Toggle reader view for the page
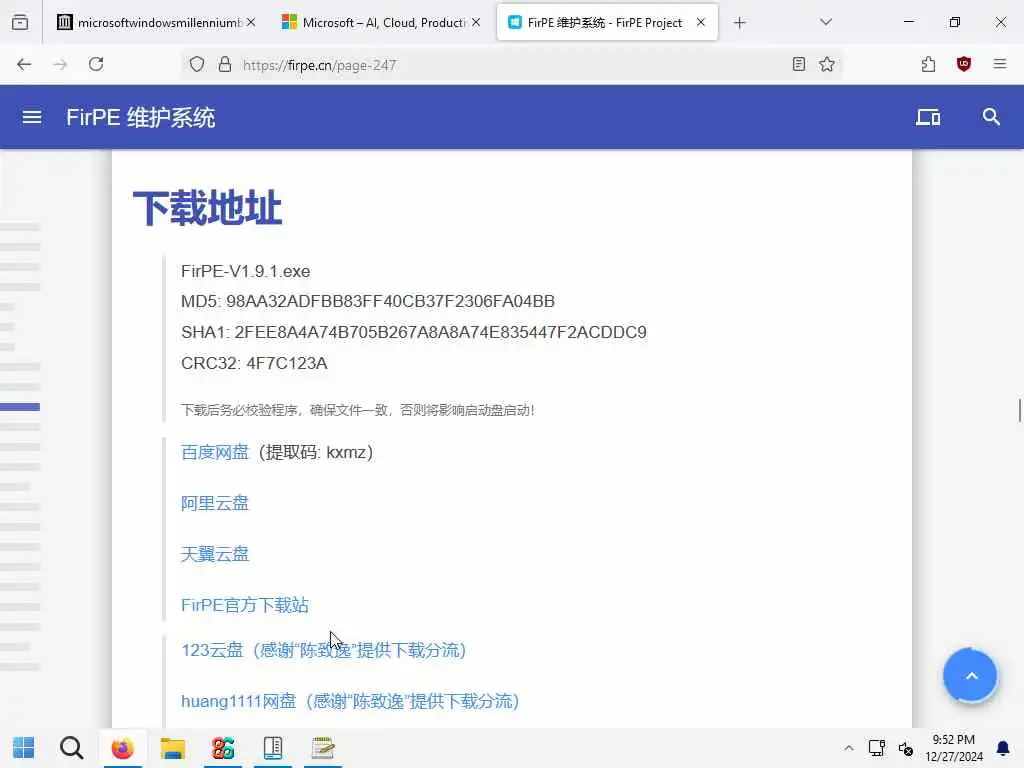The height and width of the screenshot is (768, 1024). pyautogui.click(x=799, y=64)
